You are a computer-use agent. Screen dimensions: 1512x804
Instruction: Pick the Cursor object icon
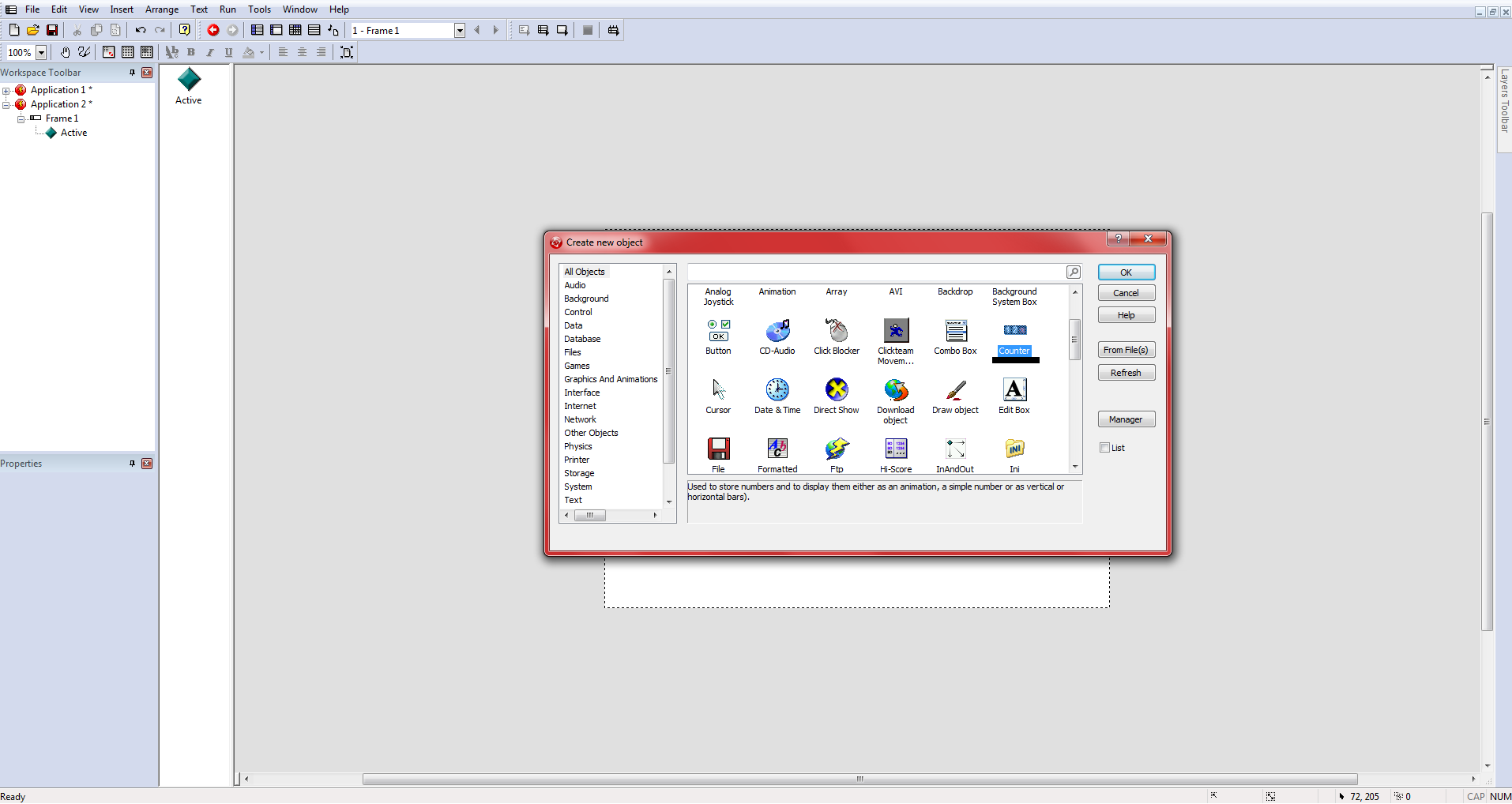point(718,389)
